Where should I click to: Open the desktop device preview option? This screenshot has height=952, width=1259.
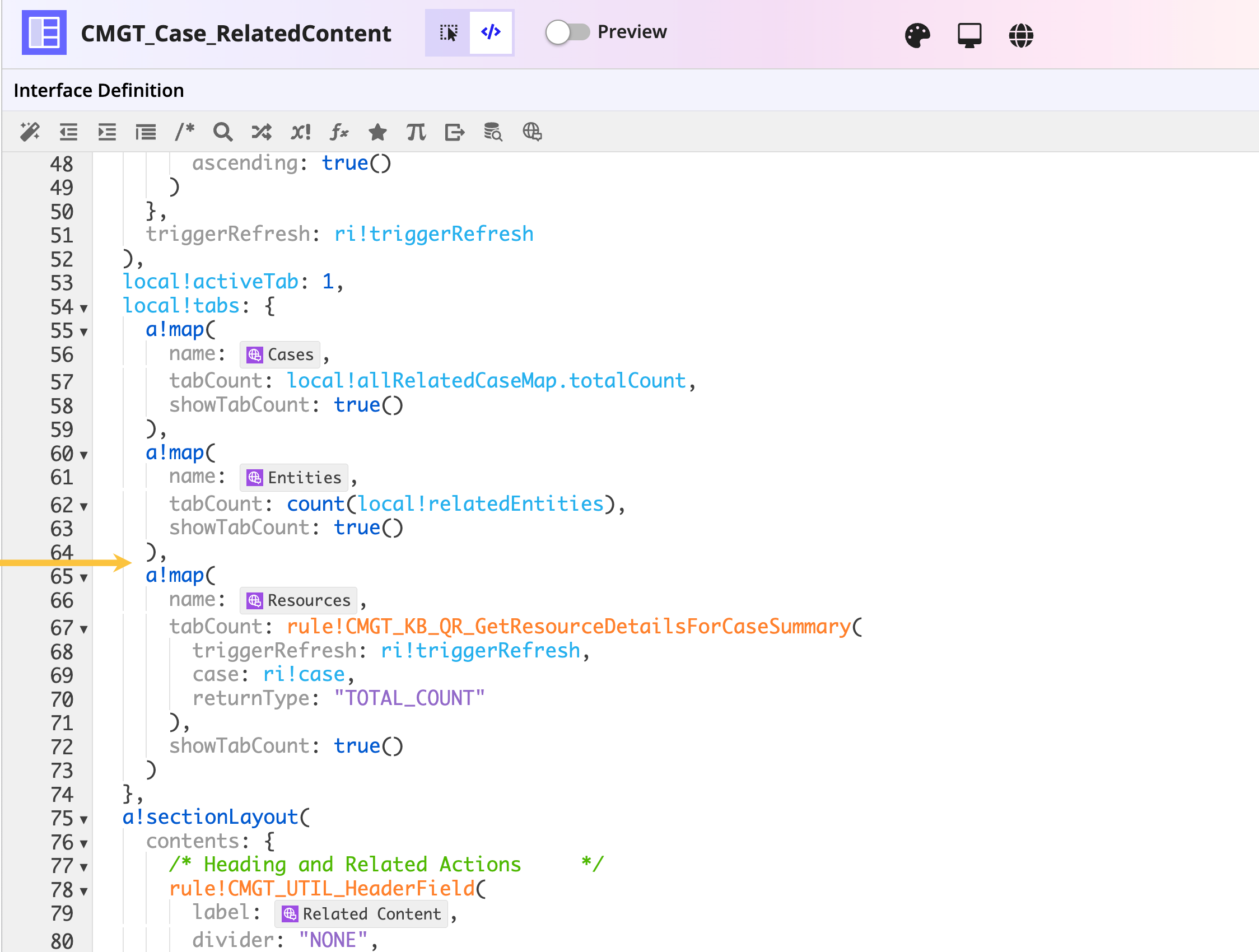pyautogui.click(x=969, y=35)
